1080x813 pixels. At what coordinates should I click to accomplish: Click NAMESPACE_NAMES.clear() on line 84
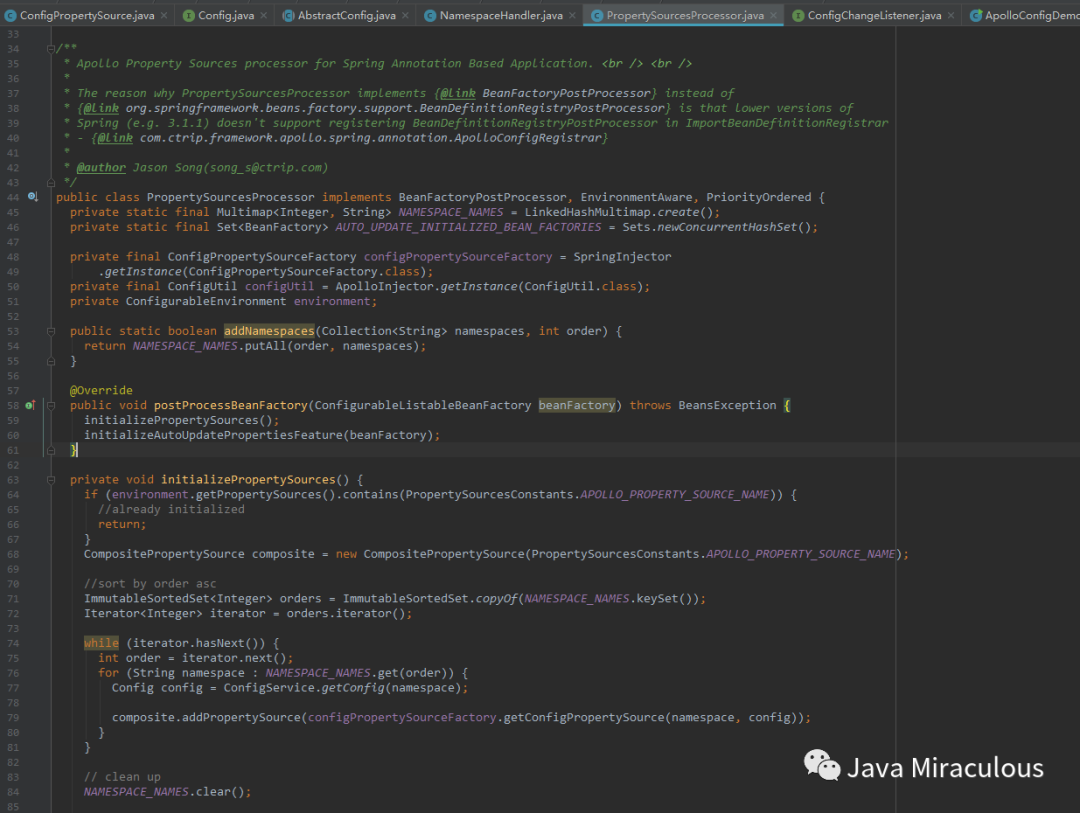coord(167,792)
